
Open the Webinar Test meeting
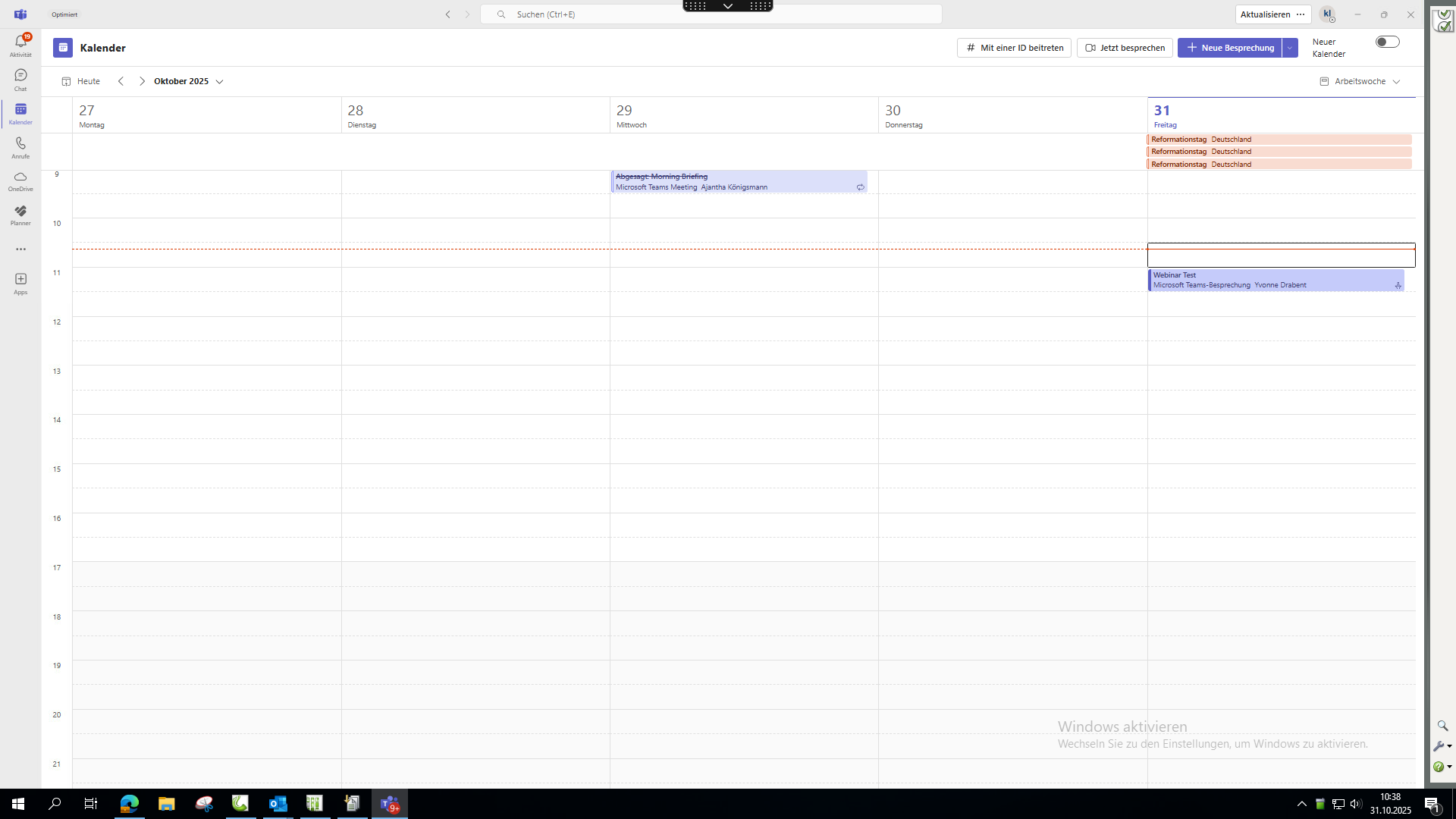[x=1275, y=280]
